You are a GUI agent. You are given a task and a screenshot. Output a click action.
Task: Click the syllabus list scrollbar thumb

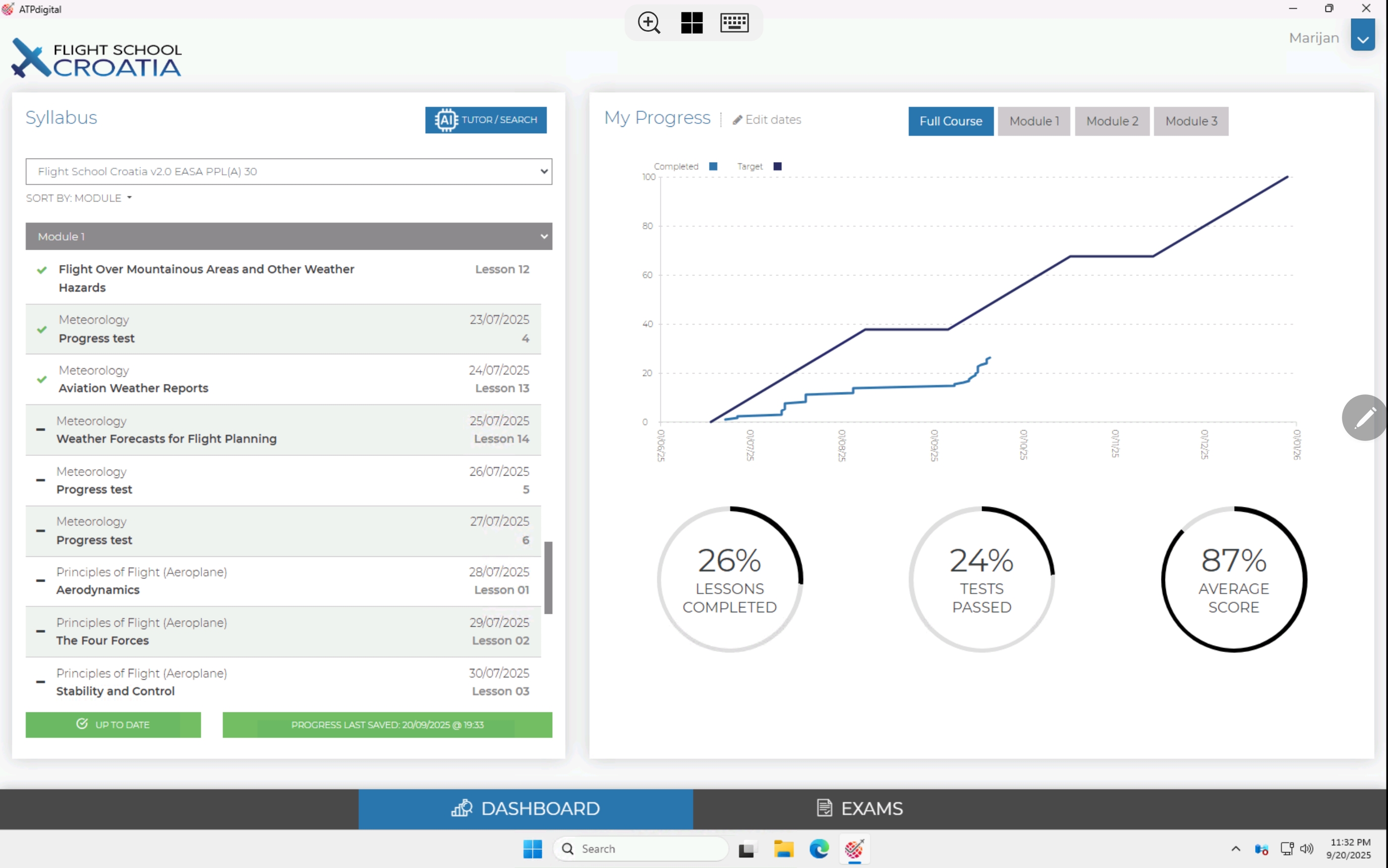[x=548, y=577]
